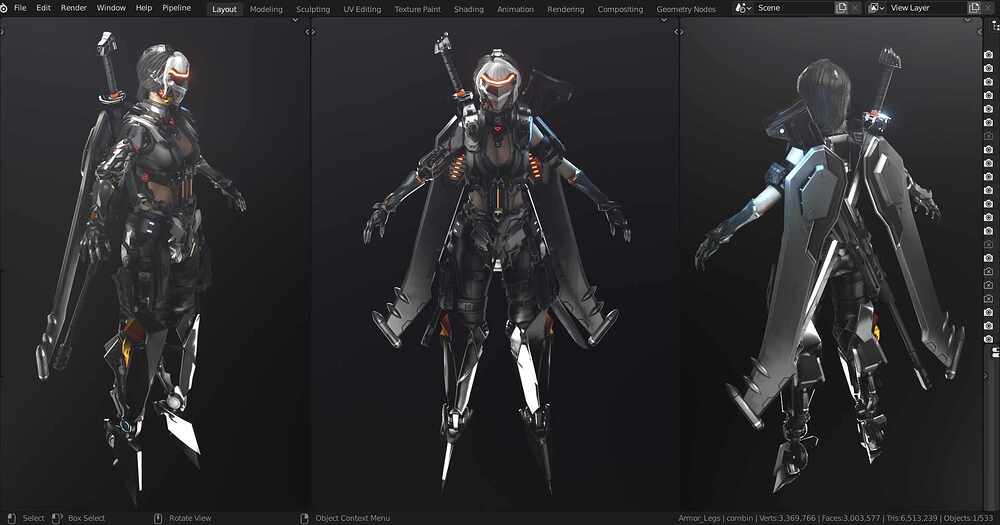Open the Pipeline menu

[177, 8]
